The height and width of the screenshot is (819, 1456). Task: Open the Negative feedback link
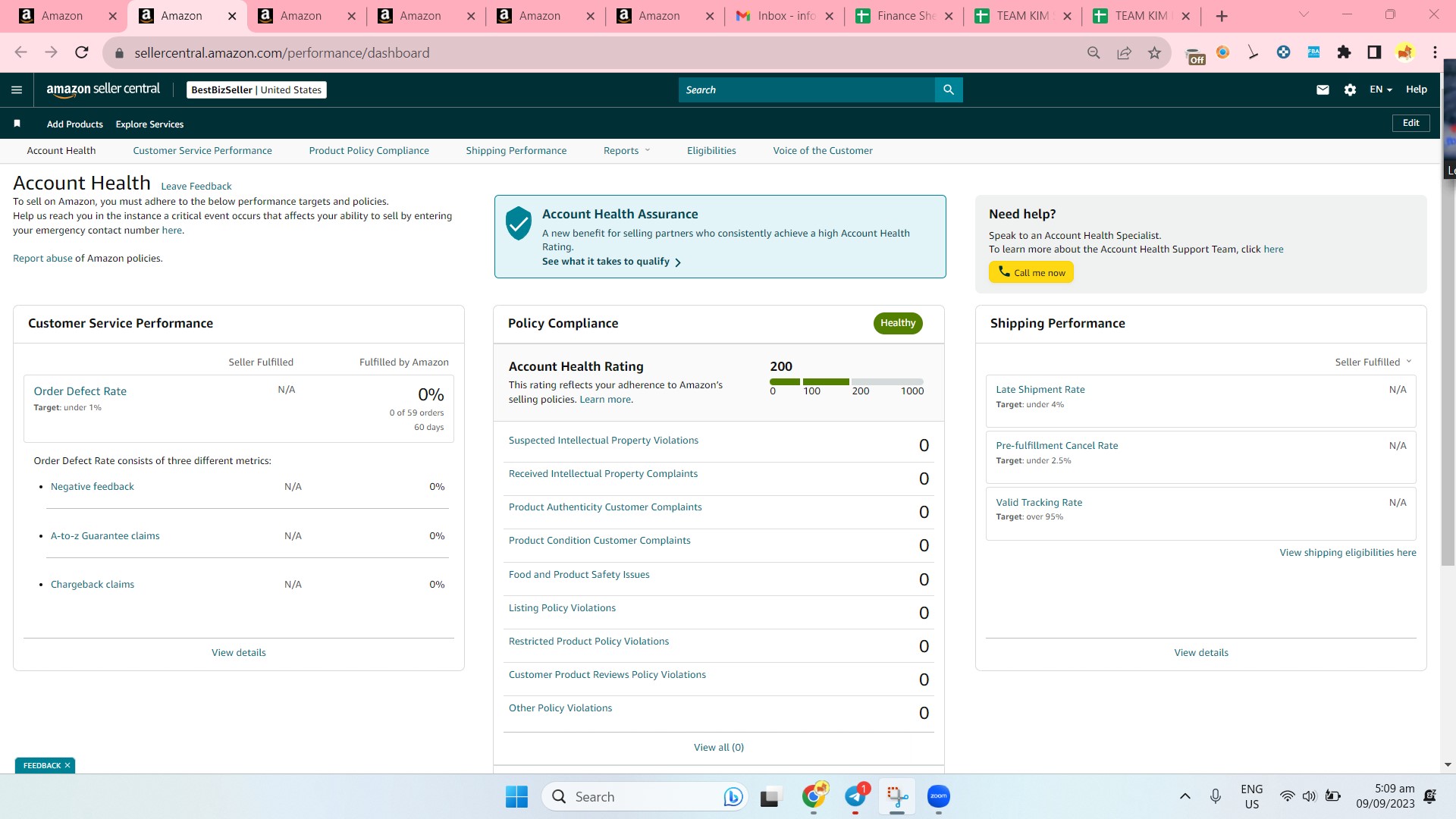click(93, 486)
